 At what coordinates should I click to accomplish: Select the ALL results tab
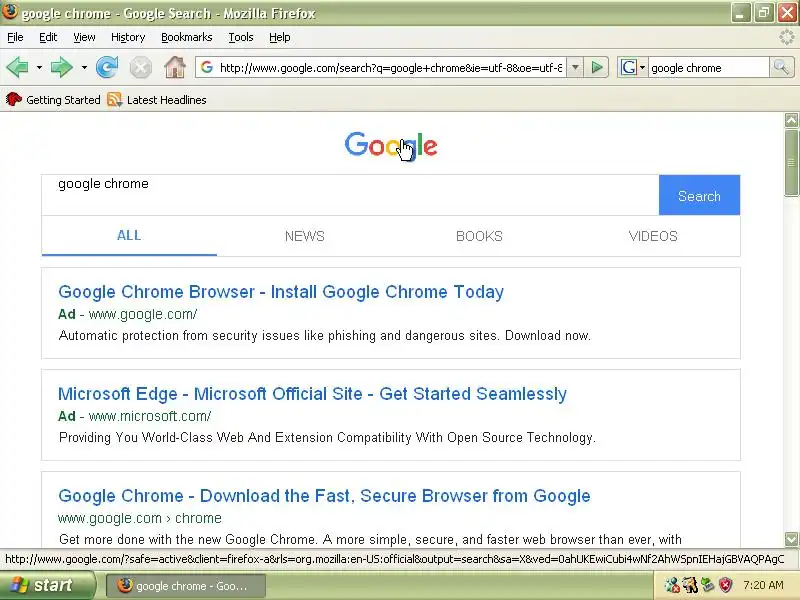(129, 236)
